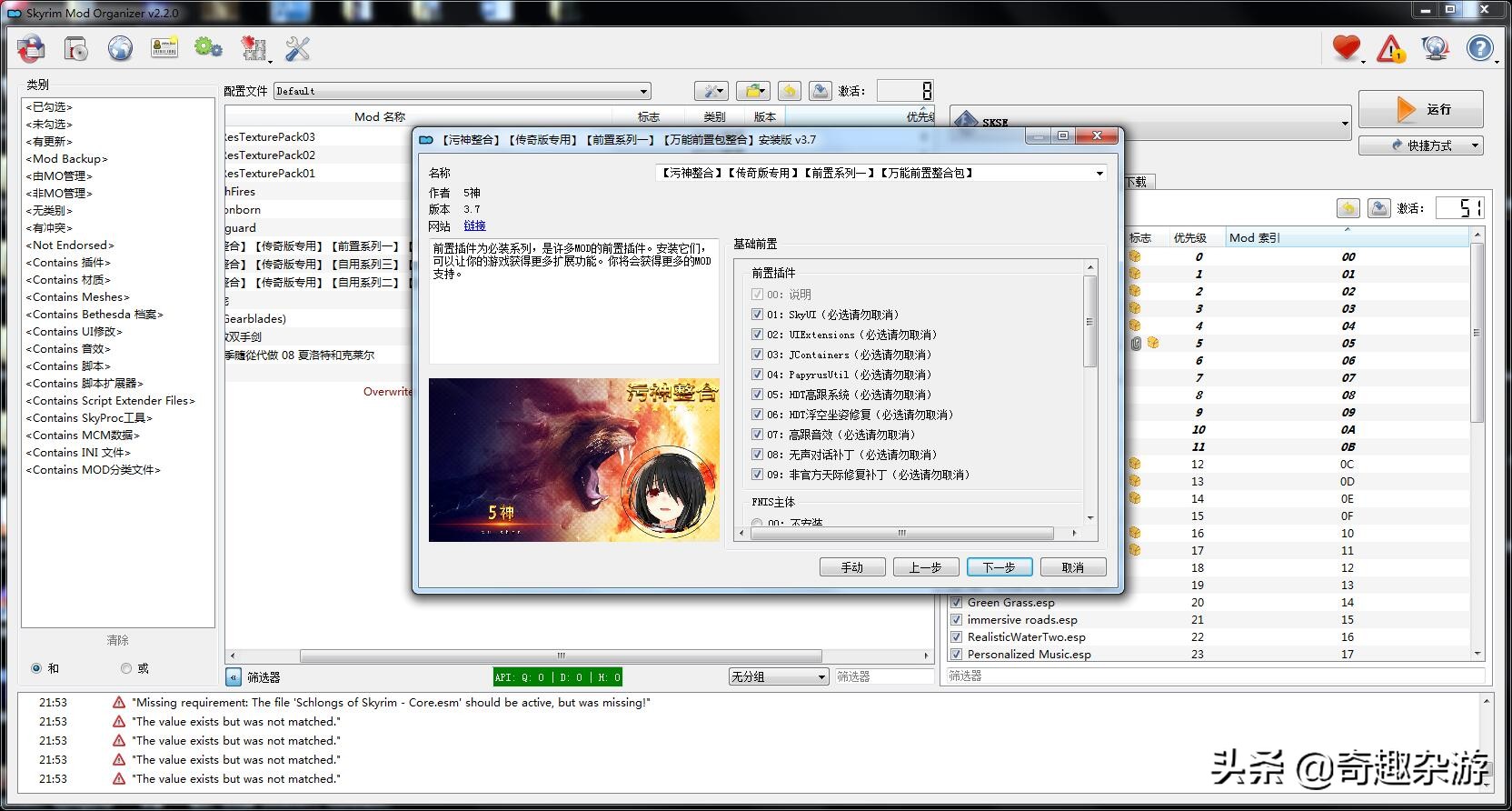
Task: Click the 下一步 button
Action: point(999,567)
